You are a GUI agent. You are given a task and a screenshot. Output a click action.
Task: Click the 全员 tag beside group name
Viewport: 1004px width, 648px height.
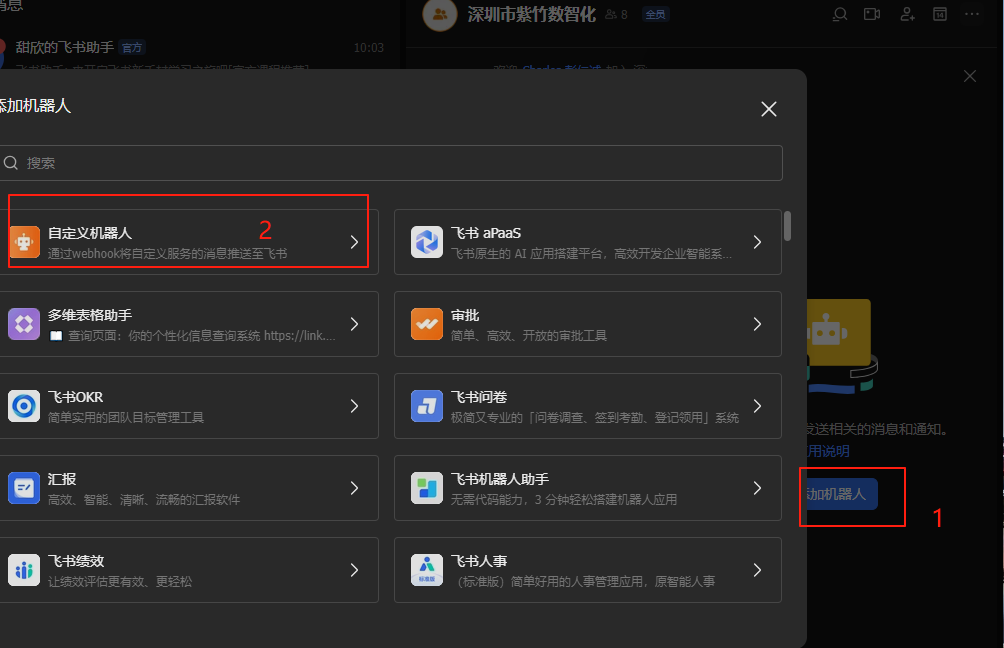(x=655, y=14)
